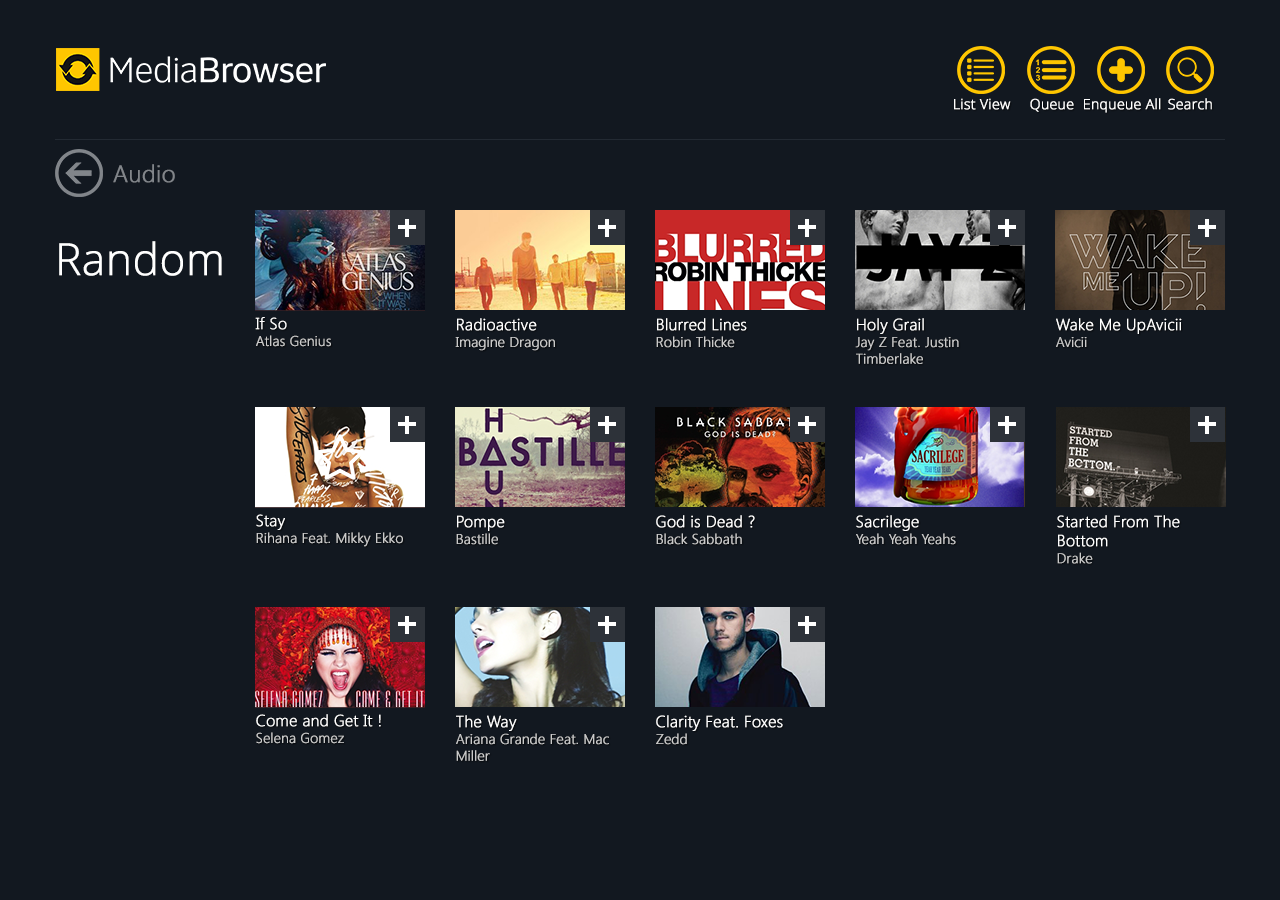The width and height of the screenshot is (1280, 900).
Task: Select the 'Stay' song title
Action: coord(270,521)
